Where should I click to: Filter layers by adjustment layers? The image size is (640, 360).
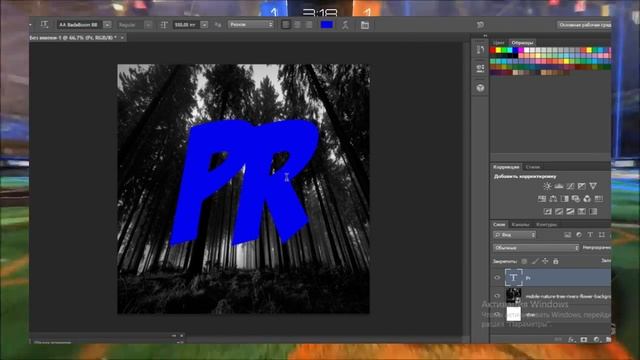(x=579, y=235)
